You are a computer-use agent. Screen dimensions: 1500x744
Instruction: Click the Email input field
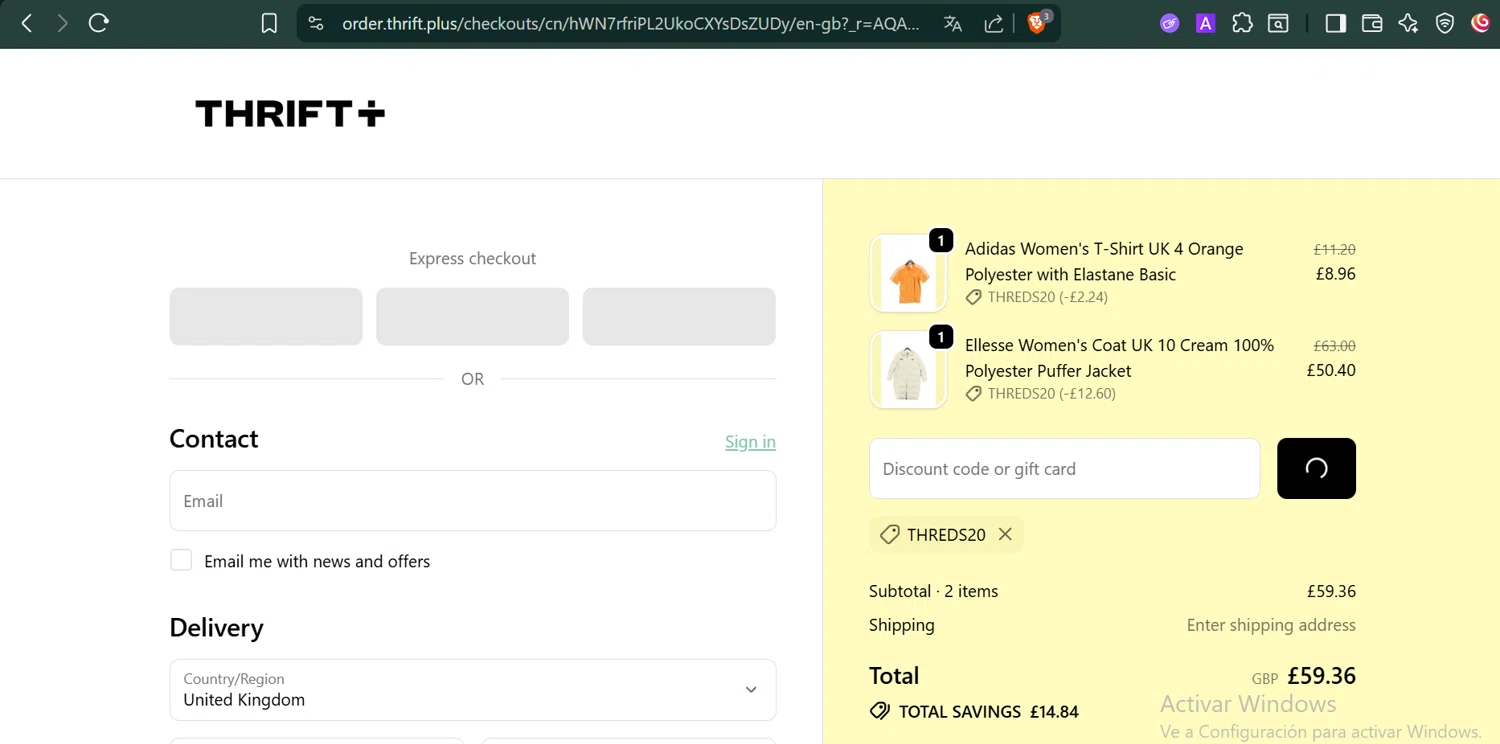[x=473, y=501]
